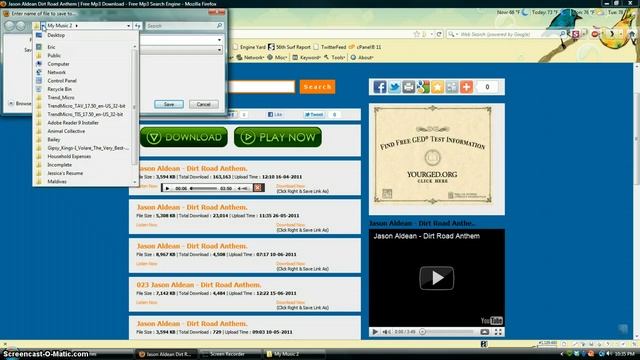Image resolution: width=640 pixels, height=360 pixels.
Task: Click Listen Now for the 5,308 KB song
Action: coord(147,225)
